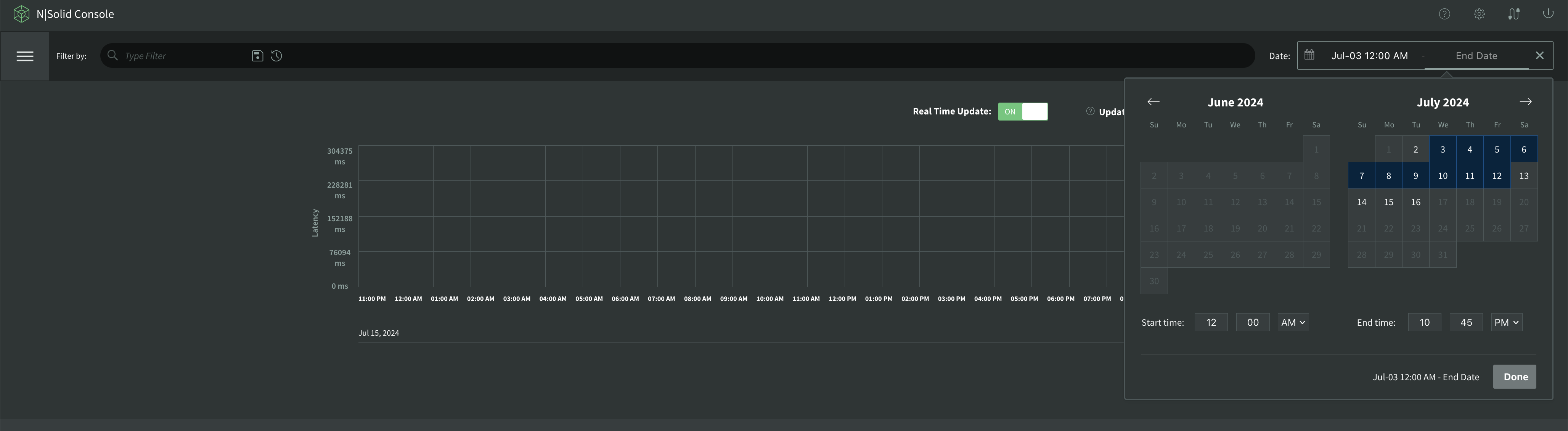Click the calendar icon in date field
Screen dimensions: 1568x431
(x=1309, y=55)
